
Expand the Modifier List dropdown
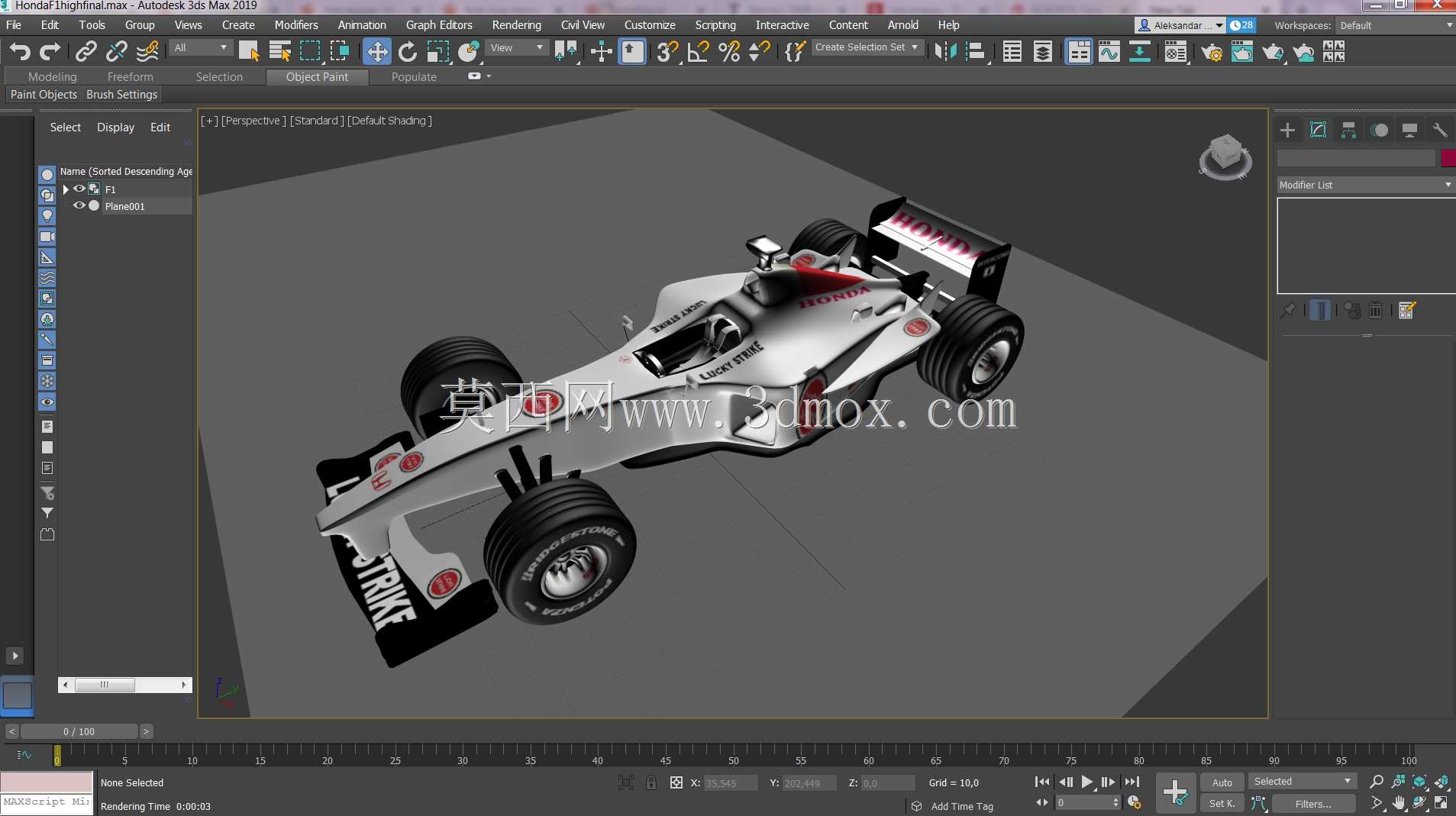(x=1365, y=185)
